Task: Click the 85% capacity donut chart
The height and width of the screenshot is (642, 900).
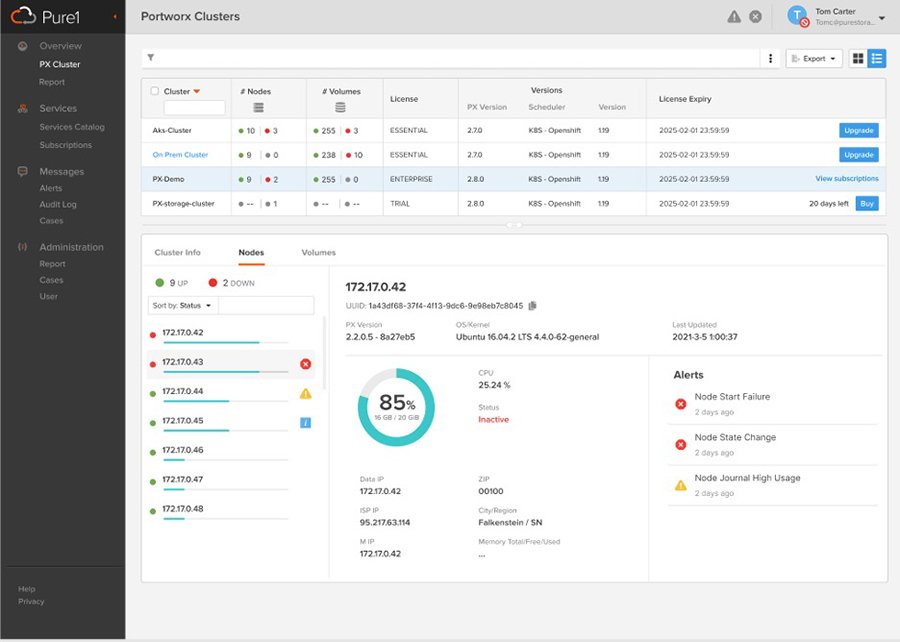Action: (396, 406)
